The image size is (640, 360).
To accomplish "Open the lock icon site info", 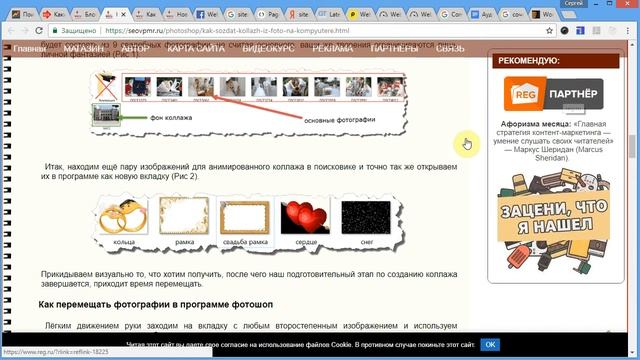I will pos(55,31).
